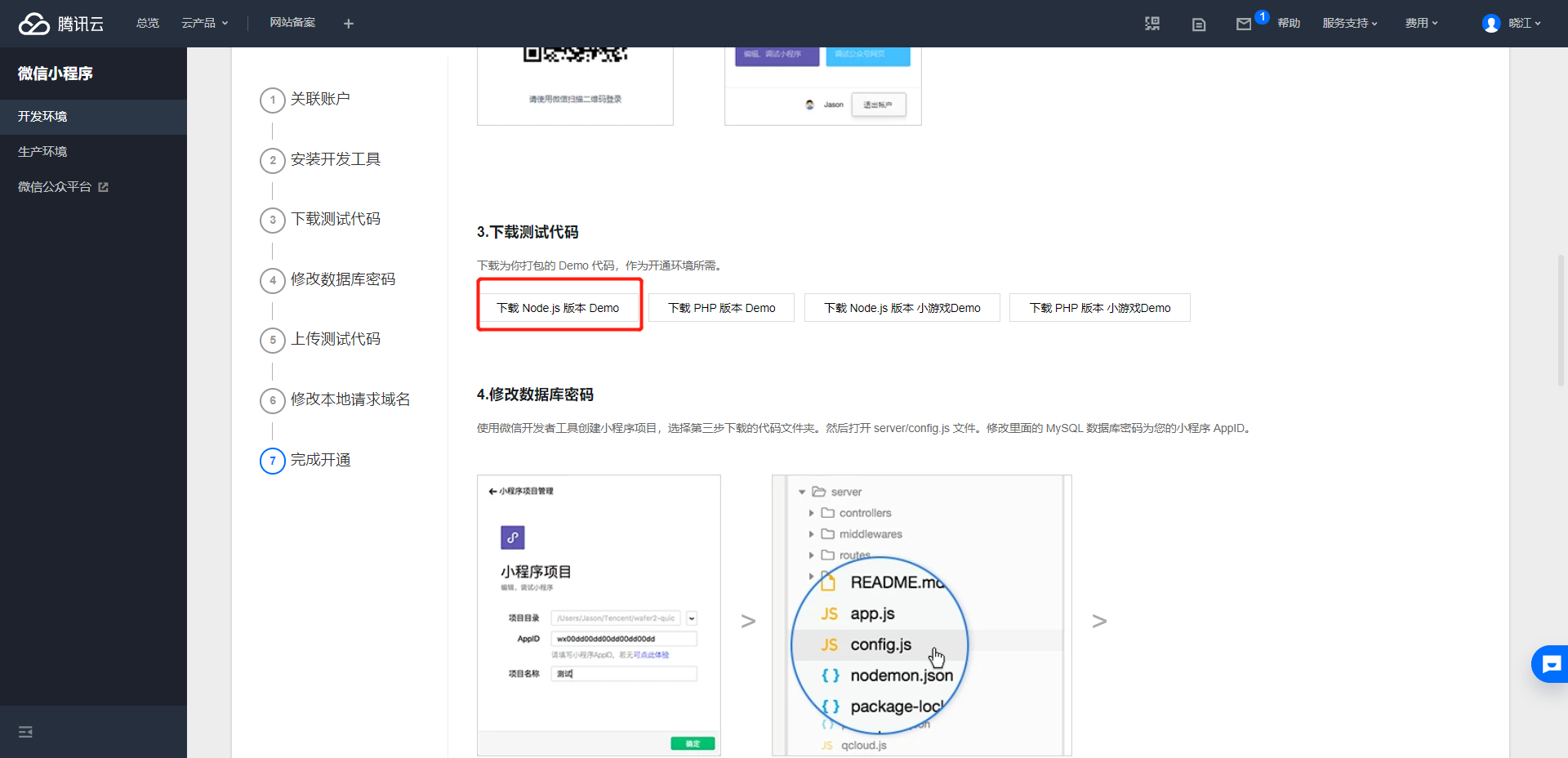Go to step 7 完成开通
Image resolution: width=1568 pixels, height=758 pixels.
coord(320,460)
